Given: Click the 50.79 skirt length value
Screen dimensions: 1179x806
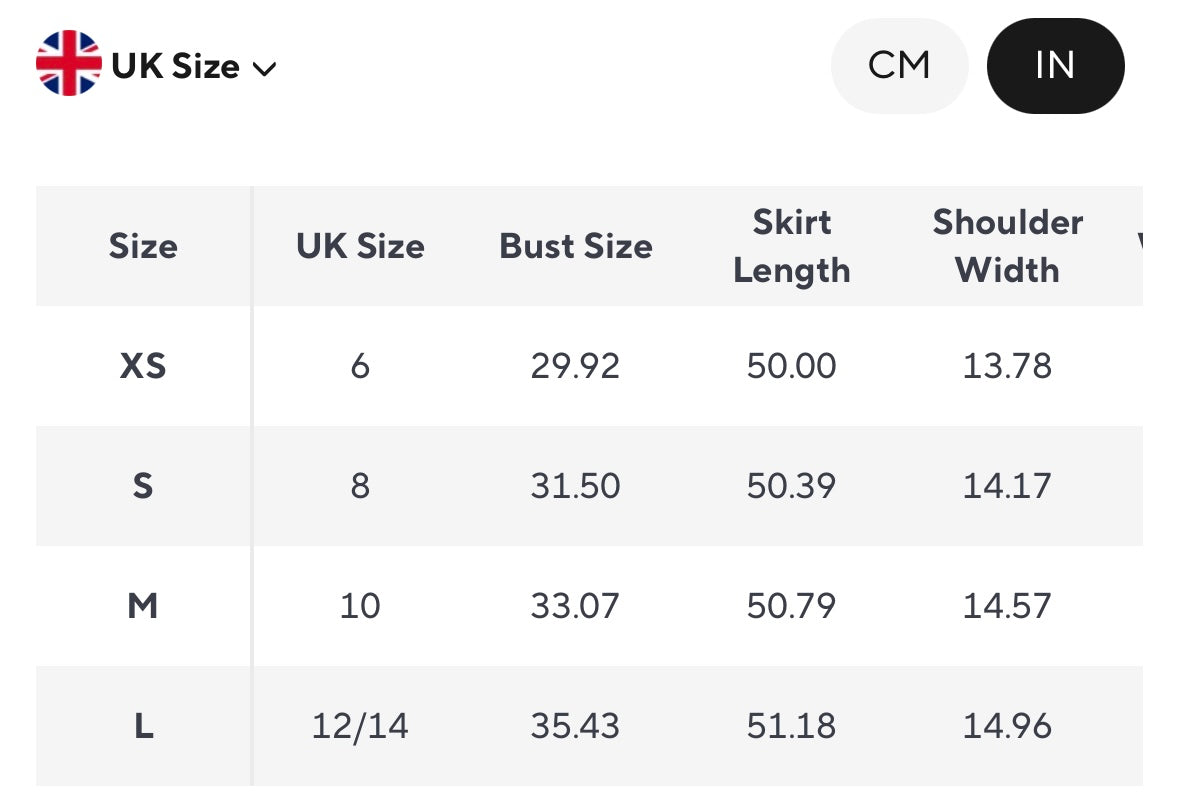Looking at the screenshot, I should click(x=792, y=606).
